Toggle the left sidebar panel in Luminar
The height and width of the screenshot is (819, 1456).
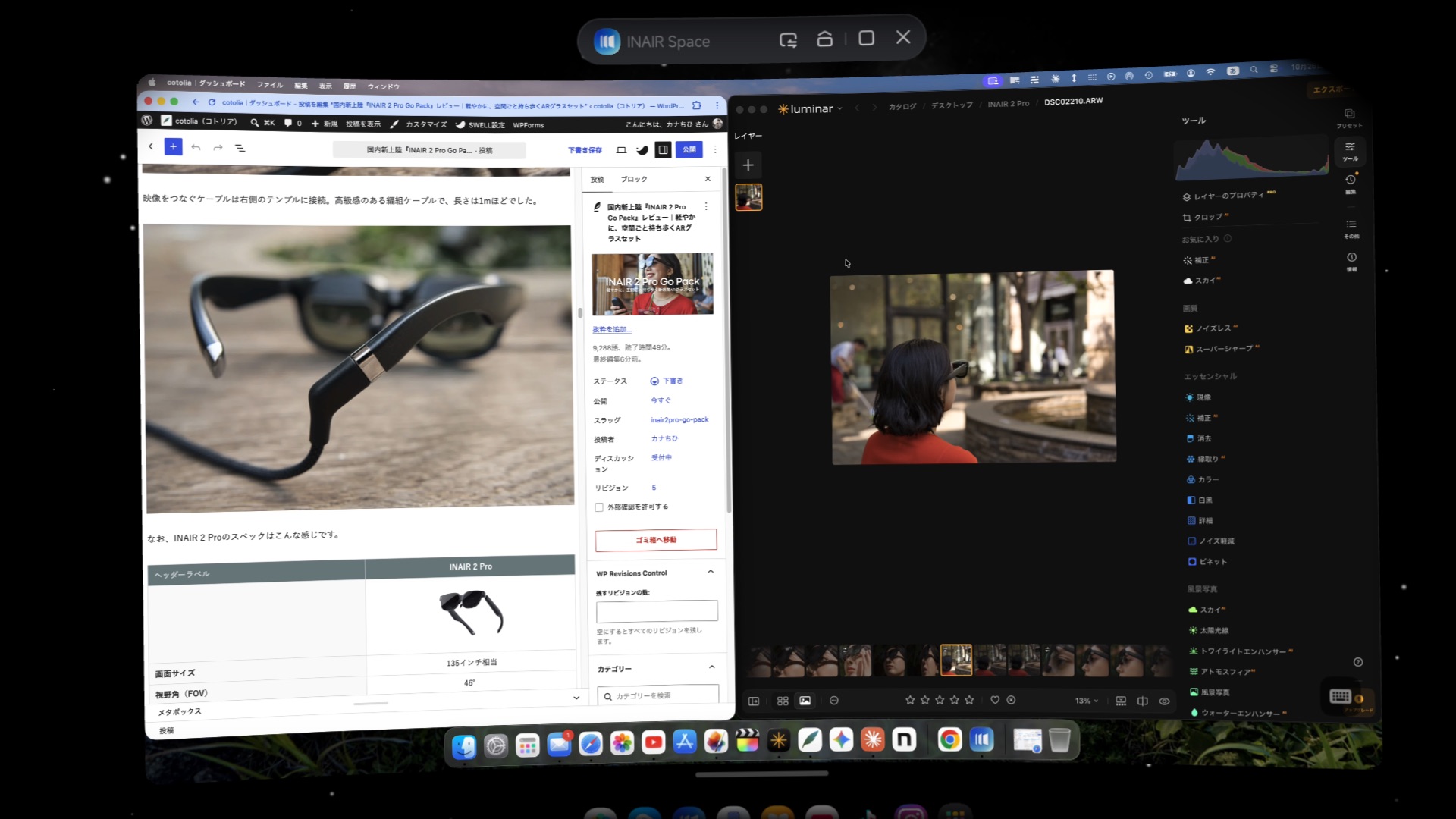(x=754, y=701)
